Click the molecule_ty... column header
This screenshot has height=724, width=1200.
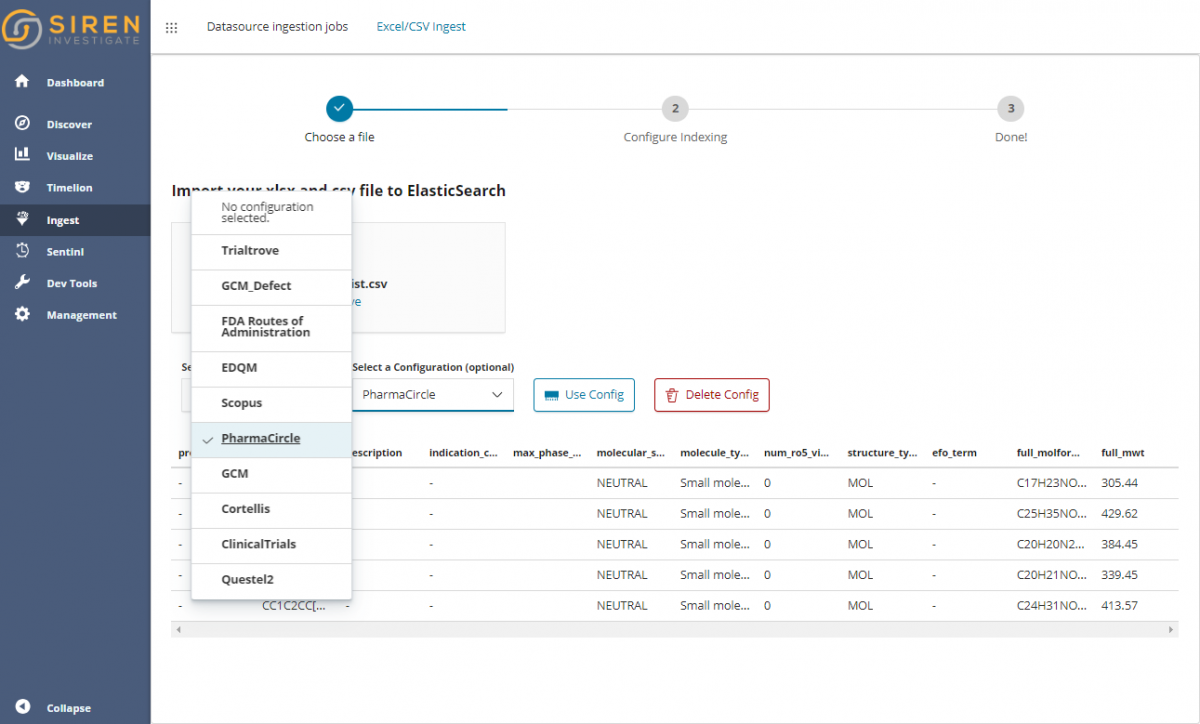[714, 453]
